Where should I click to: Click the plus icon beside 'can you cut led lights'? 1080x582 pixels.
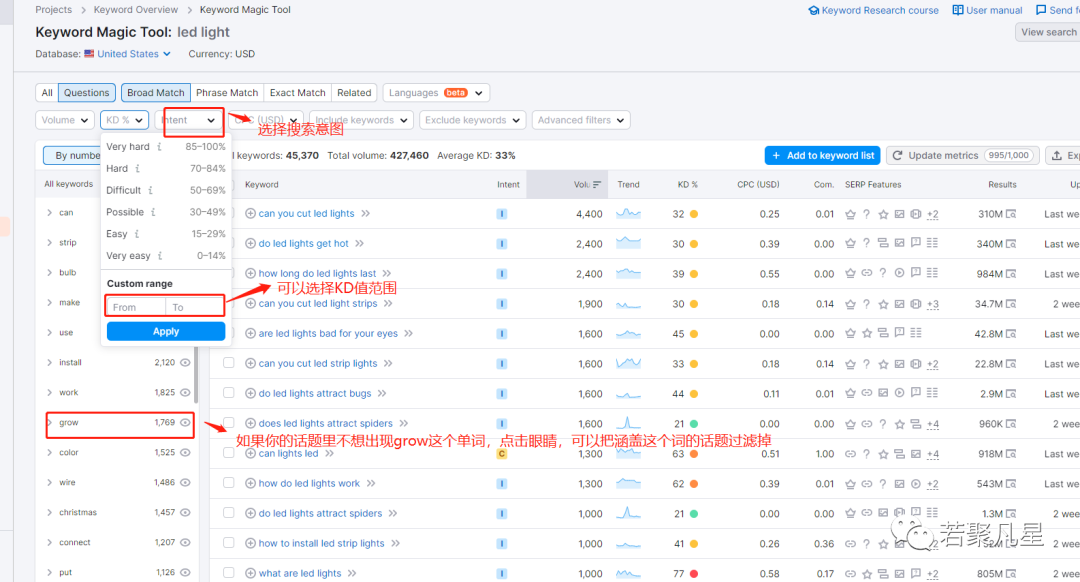[x=250, y=214]
